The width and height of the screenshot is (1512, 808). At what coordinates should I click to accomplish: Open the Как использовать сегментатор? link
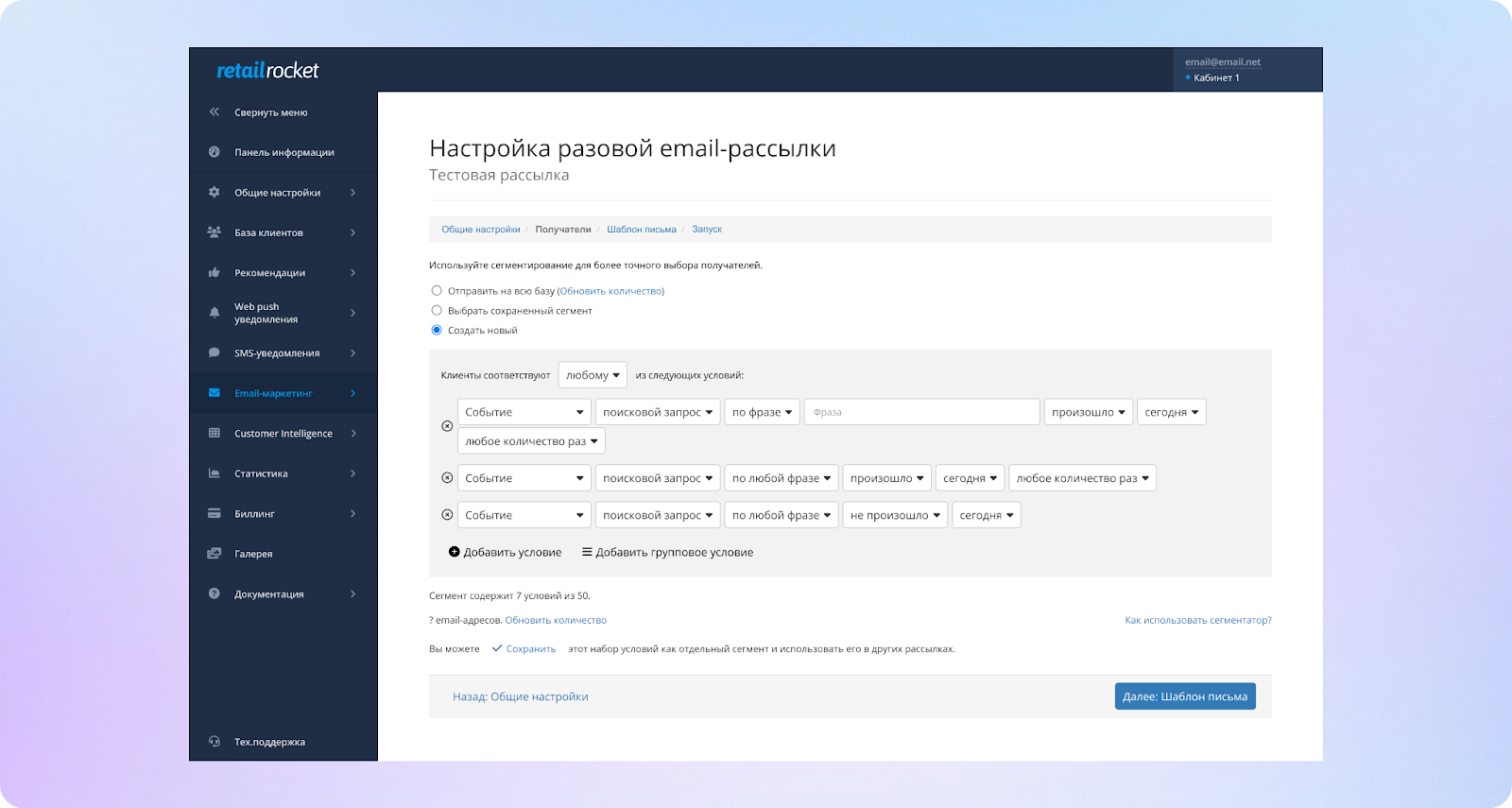(x=1197, y=620)
